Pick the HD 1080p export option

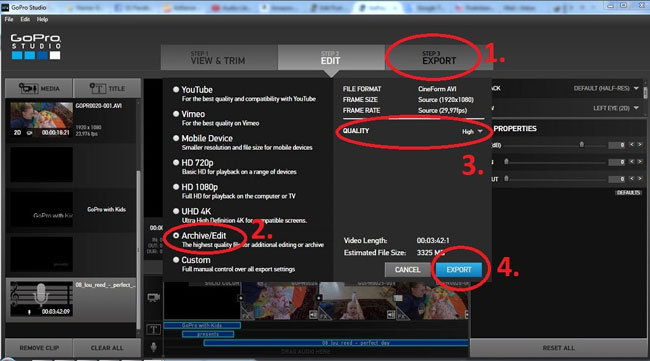coord(176,187)
